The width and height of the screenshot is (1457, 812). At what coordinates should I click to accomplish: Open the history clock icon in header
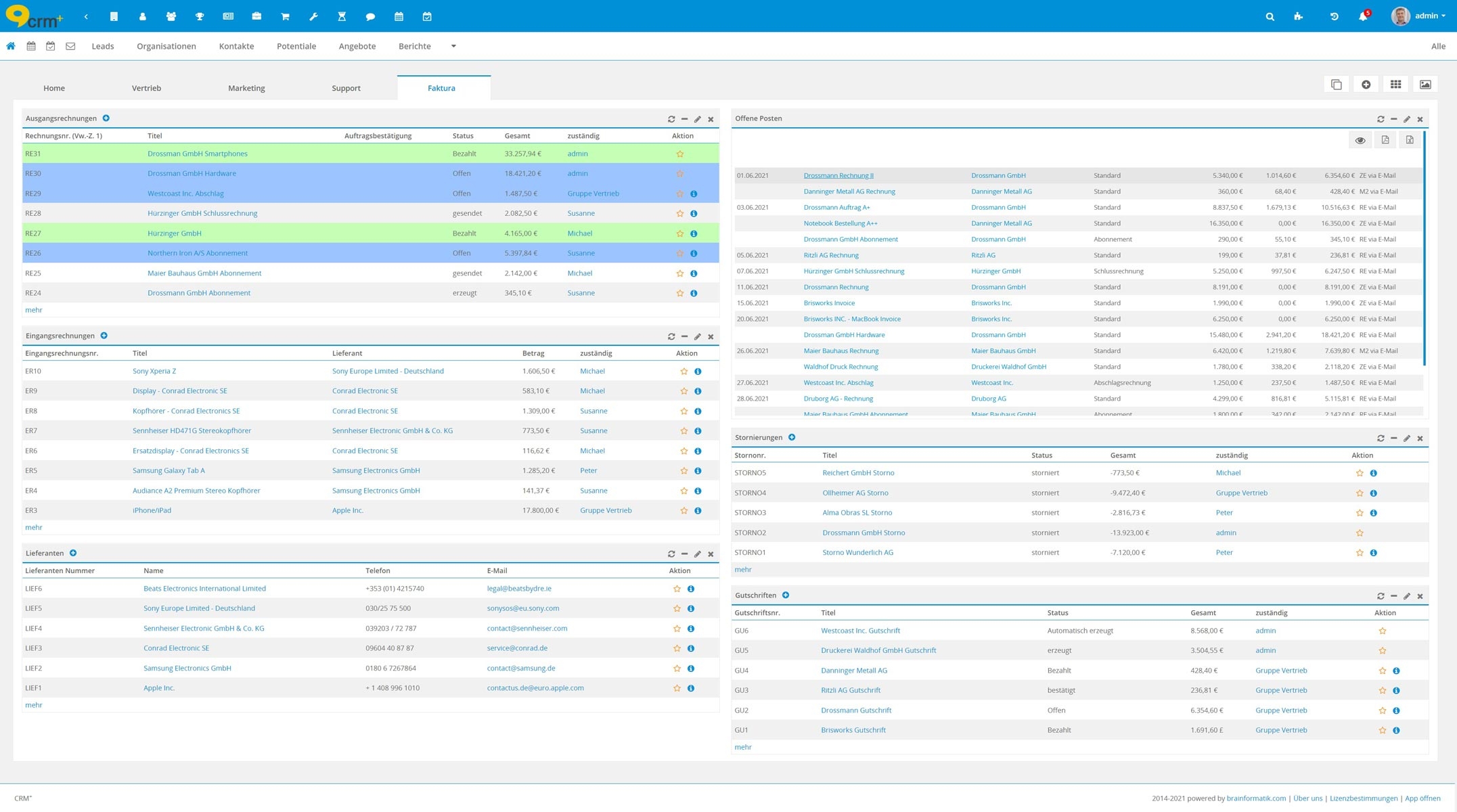click(1335, 16)
